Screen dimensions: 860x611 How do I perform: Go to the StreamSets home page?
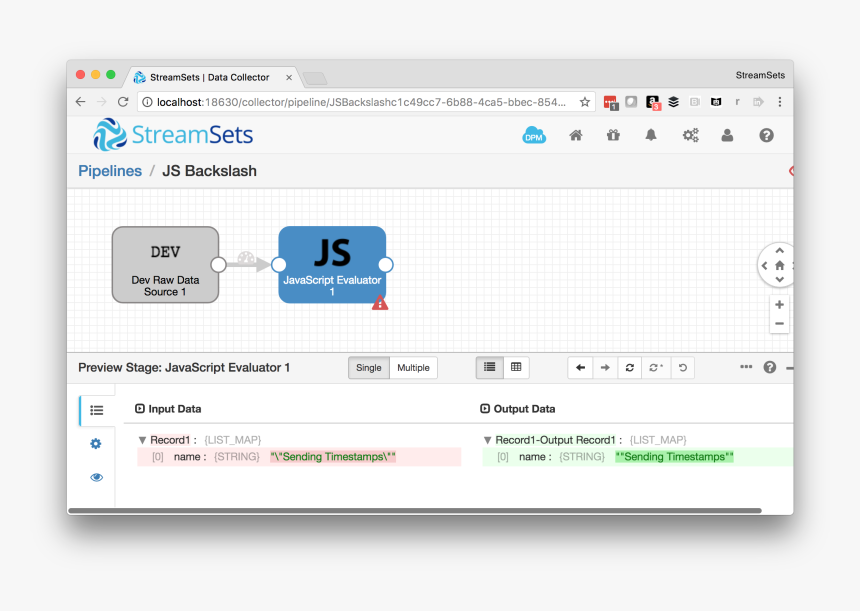tap(576, 136)
